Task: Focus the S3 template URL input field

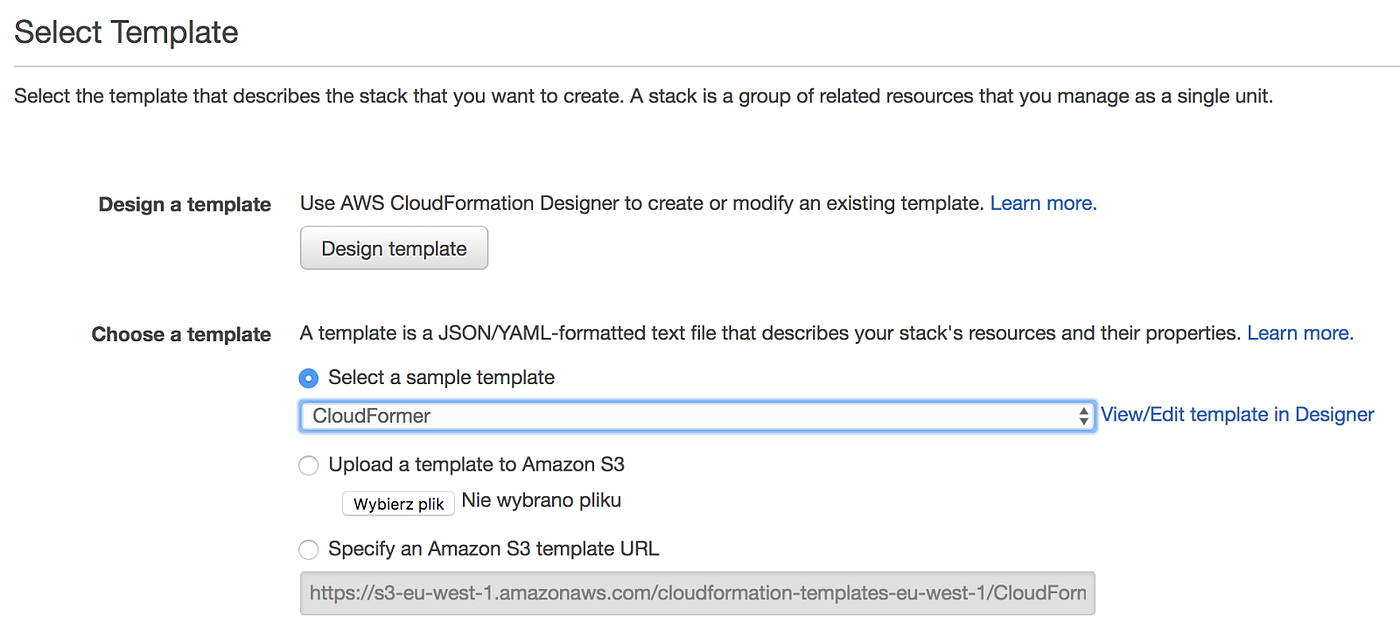Action: click(x=698, y=593)
